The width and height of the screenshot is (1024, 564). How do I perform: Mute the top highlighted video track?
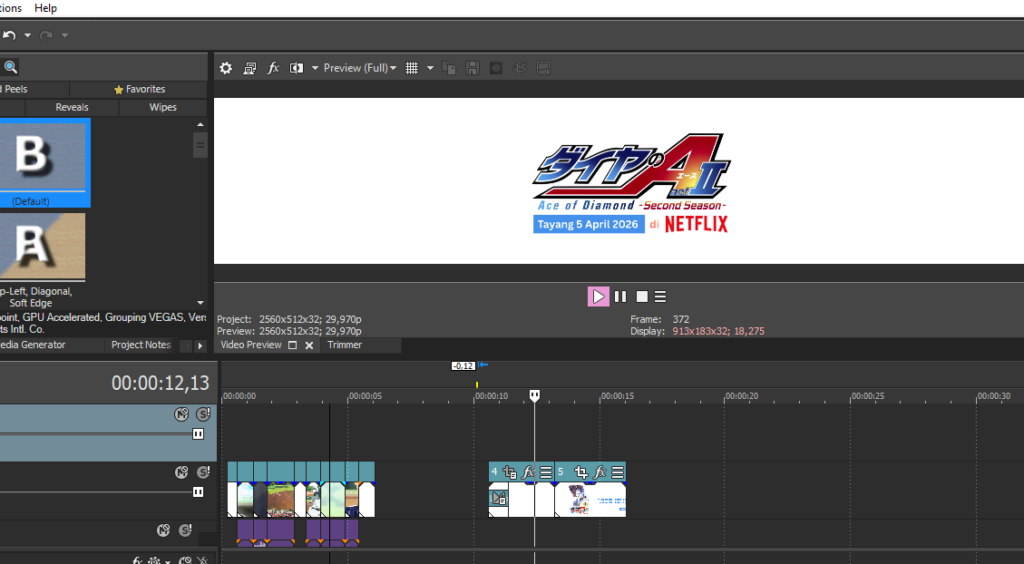(181, 414)
